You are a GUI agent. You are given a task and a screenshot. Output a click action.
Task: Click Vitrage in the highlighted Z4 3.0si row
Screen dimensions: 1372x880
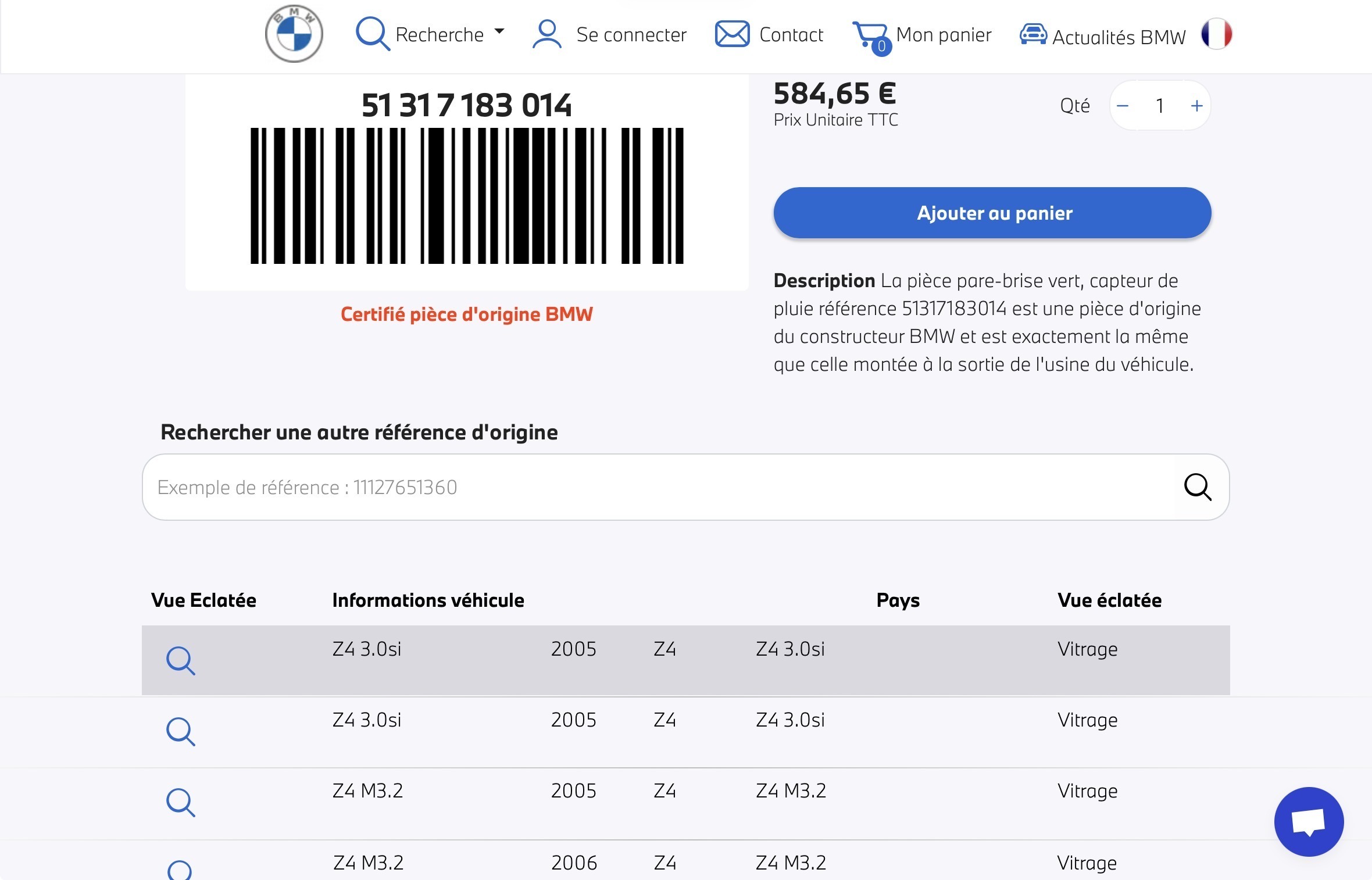tap(1088, 649)
